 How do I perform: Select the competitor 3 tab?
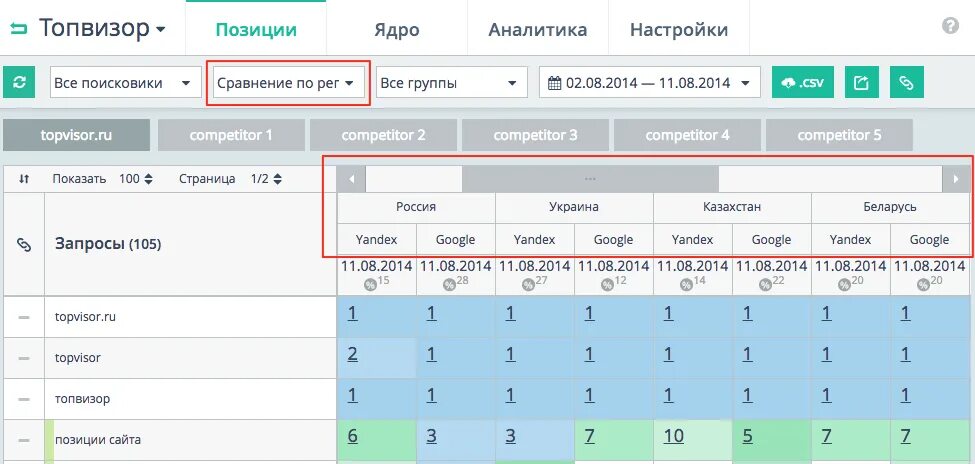coord(535,135)
